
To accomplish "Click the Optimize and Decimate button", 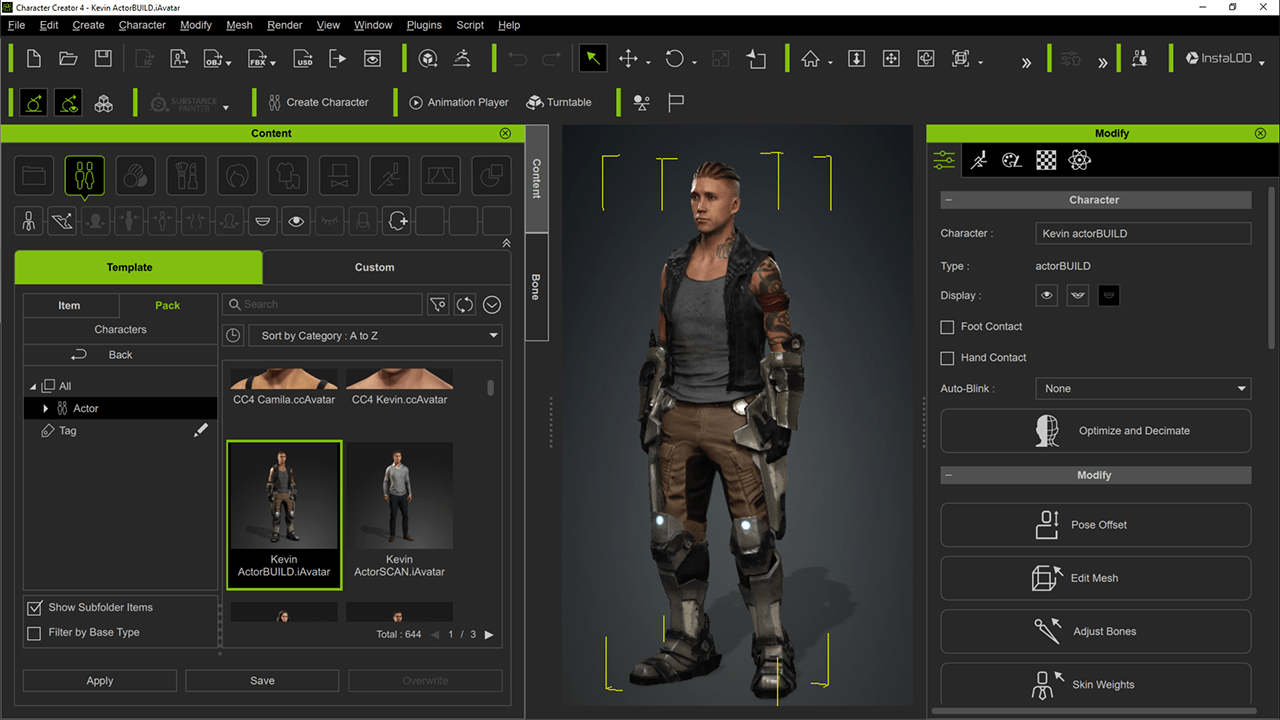I will [x=1095, y=431].
